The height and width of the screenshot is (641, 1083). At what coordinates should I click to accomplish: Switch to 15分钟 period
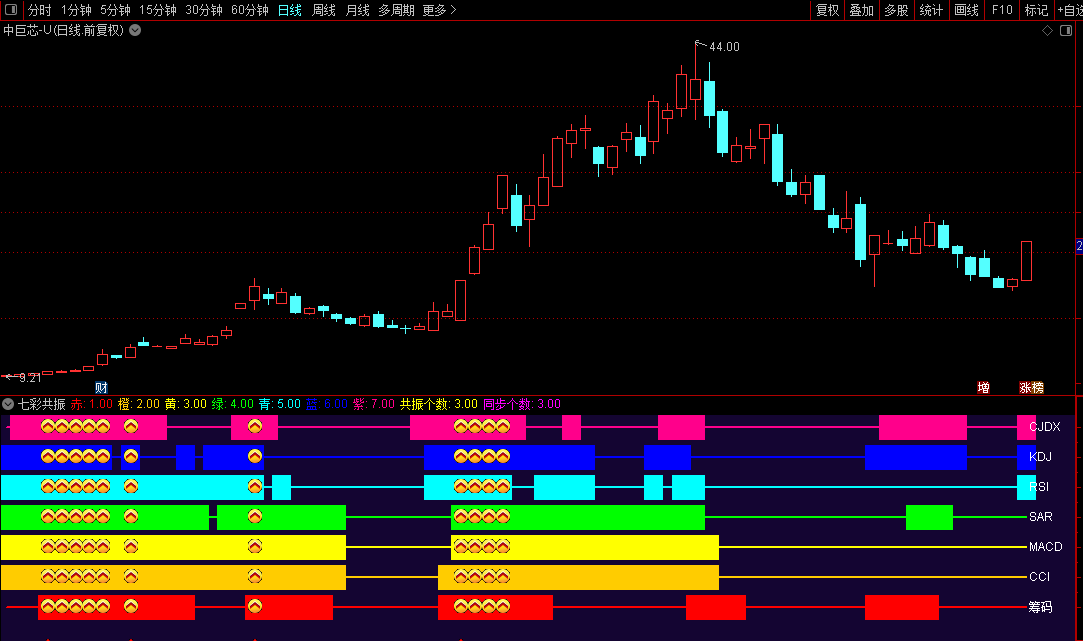157,10
